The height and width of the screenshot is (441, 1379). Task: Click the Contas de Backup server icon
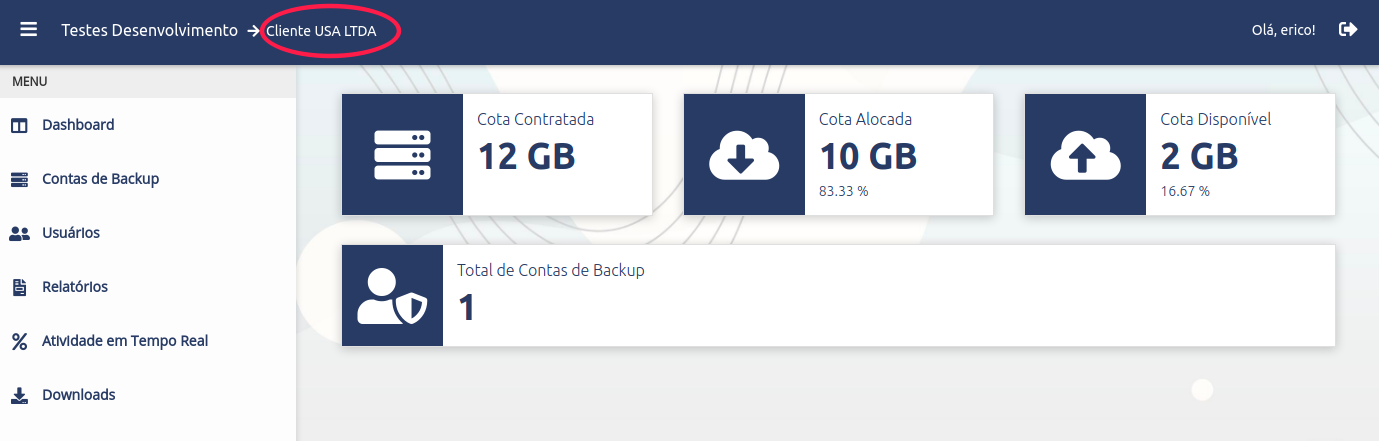[19, 179]
